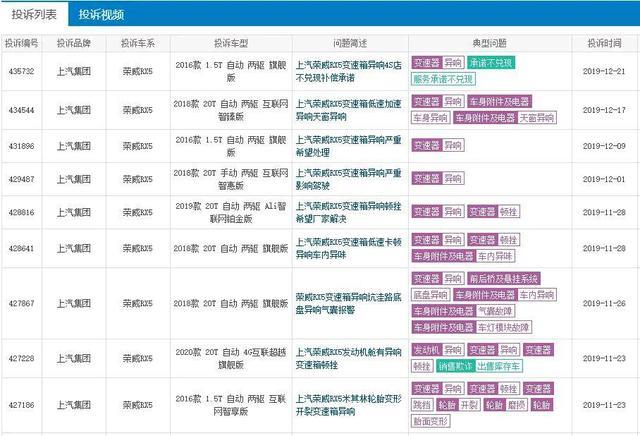Click model 2016款 1.5T 自动 两驱 互联网智享版
The width and height of the screenshot is (640, 436).
pyautogui.click(x=231, y=405)
